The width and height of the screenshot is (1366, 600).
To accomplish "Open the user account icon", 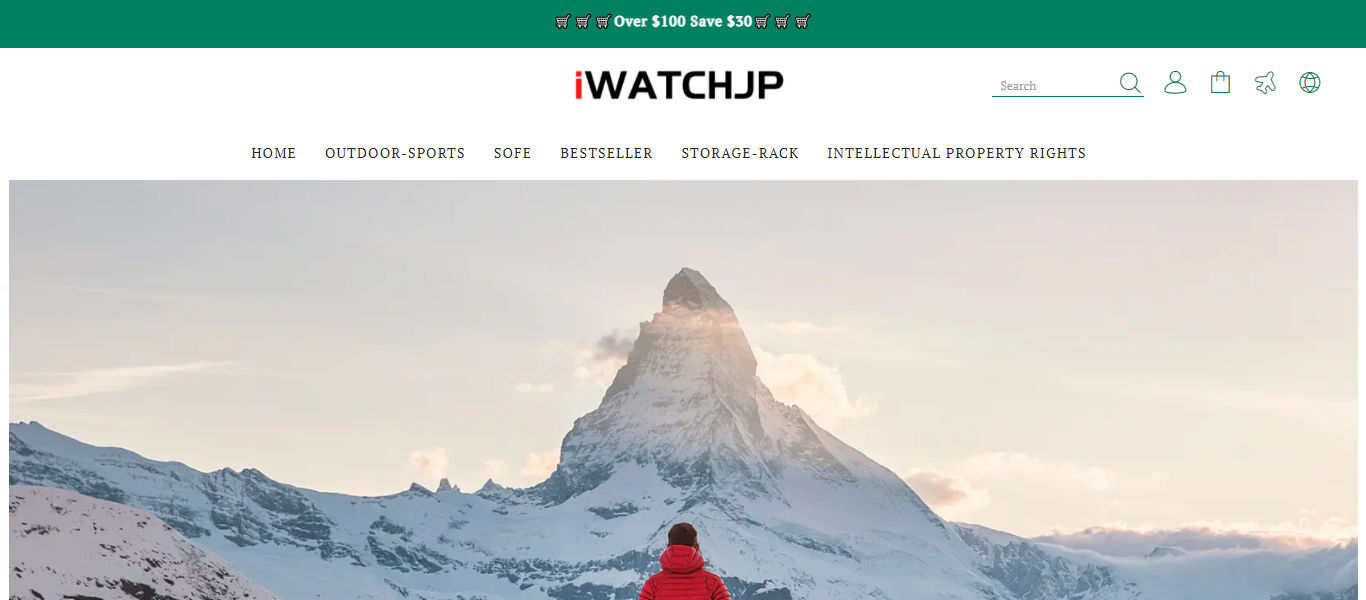I will coord(1175,83).
